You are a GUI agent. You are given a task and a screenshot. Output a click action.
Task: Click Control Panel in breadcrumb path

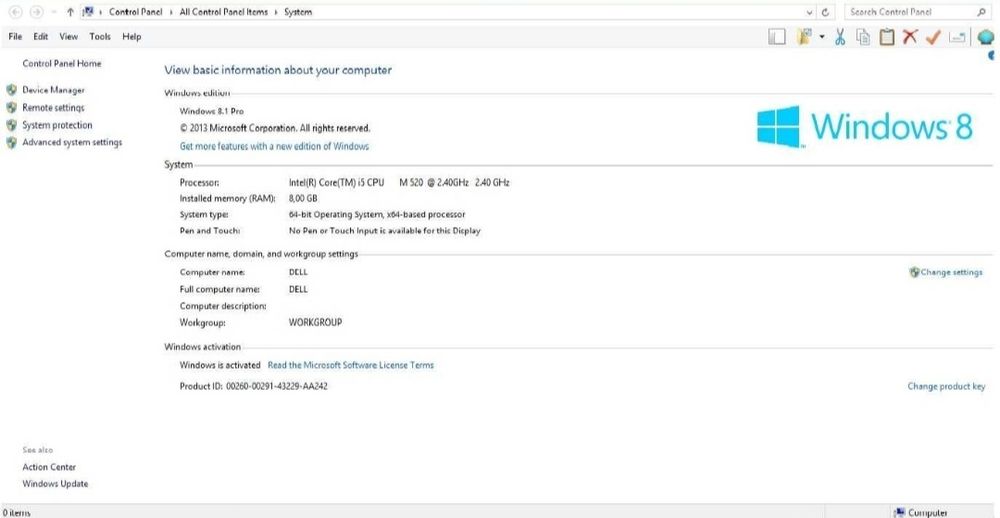pyautogui.click(x=136, y=12)
